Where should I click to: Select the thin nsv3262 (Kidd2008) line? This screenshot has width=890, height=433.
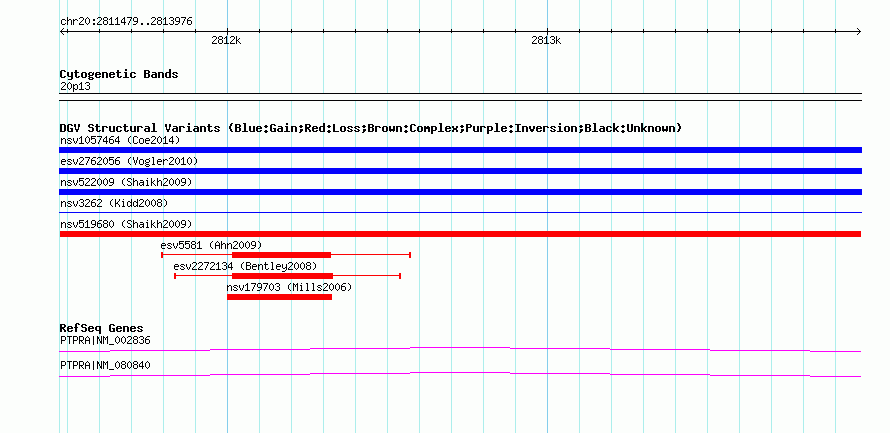(x=460, y=213)
